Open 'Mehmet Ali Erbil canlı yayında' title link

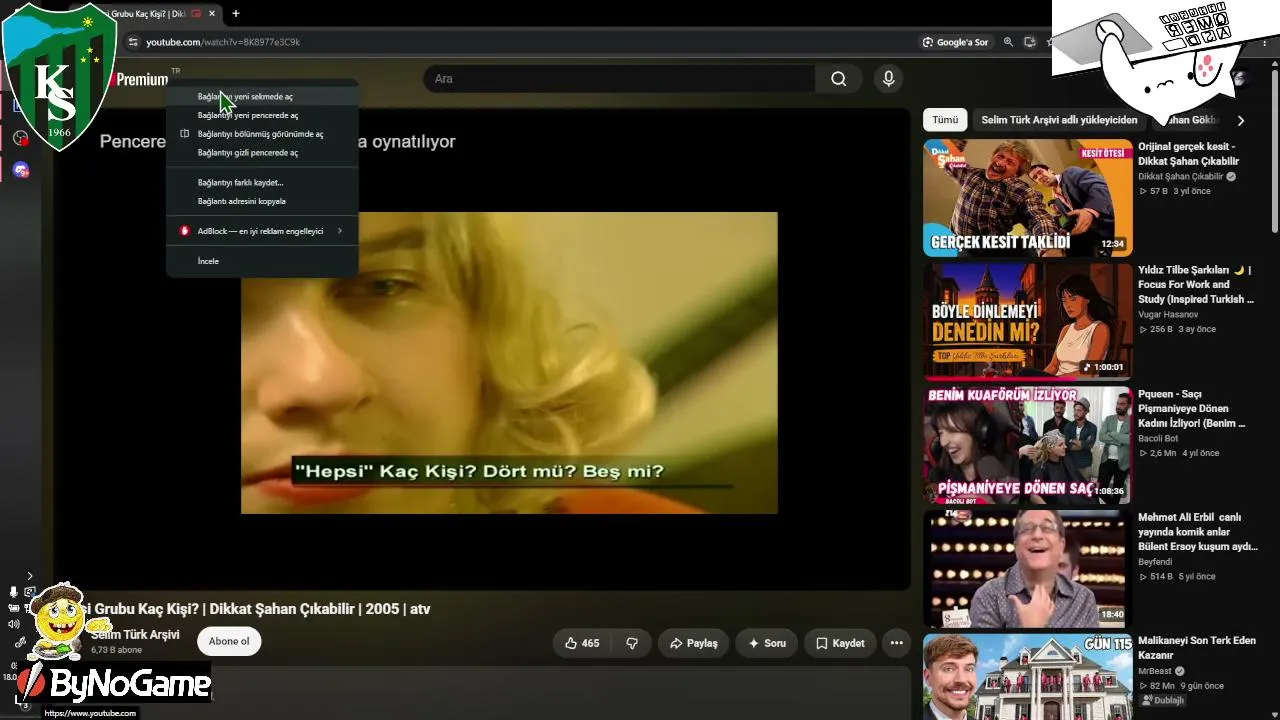pyautogui.click(x=1198, y=532)
